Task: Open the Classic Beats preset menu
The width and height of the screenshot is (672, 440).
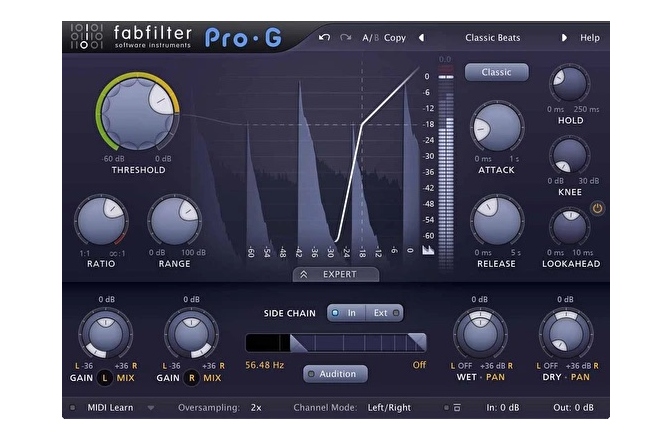Action: coord(492,38)
